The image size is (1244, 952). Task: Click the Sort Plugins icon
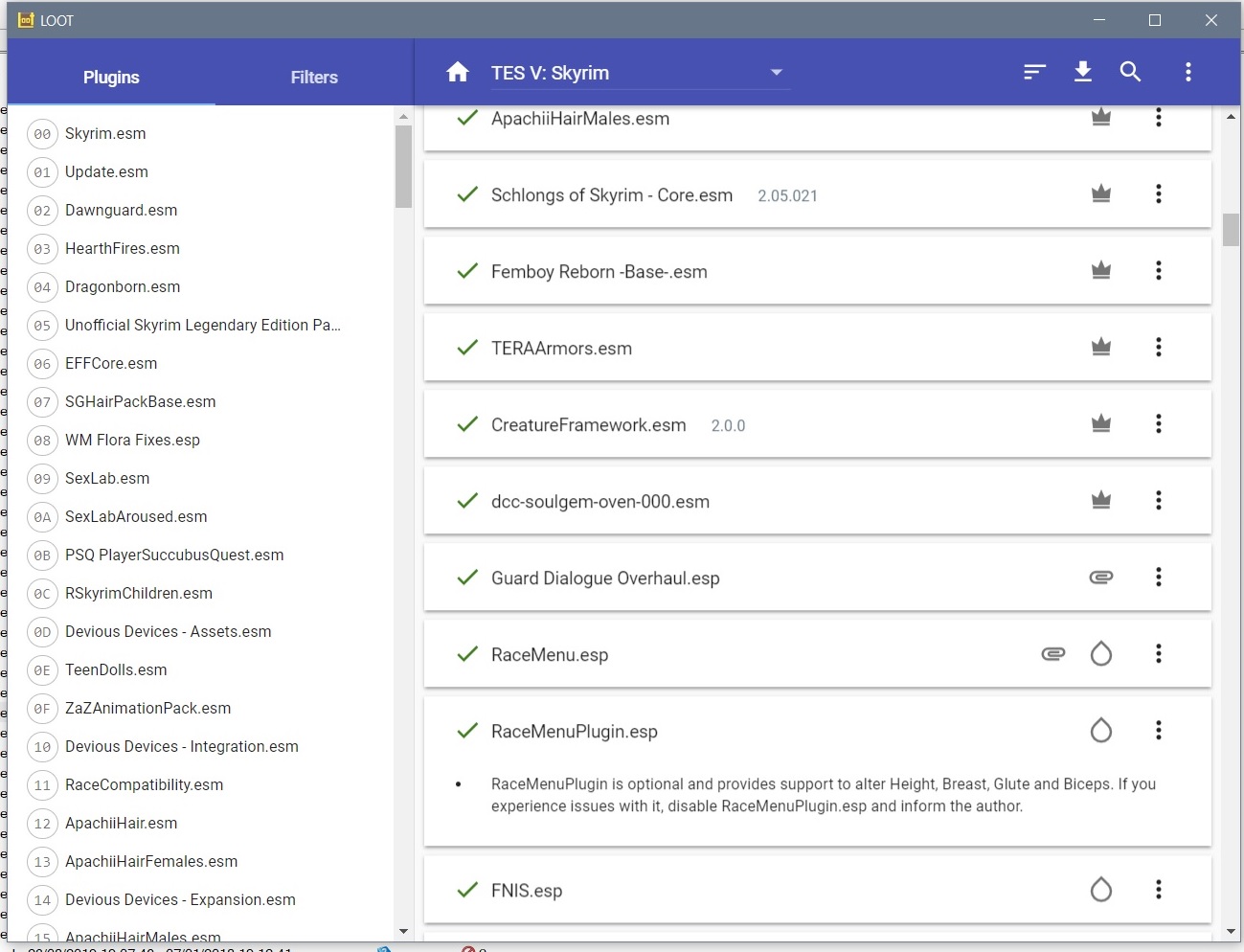pos(1034,72)
